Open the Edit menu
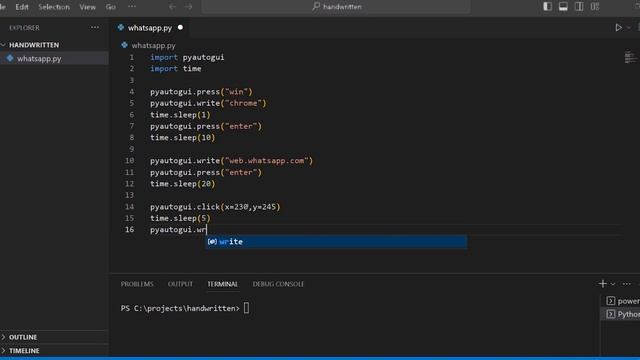640x360 pixels. (x=22, y=7)
